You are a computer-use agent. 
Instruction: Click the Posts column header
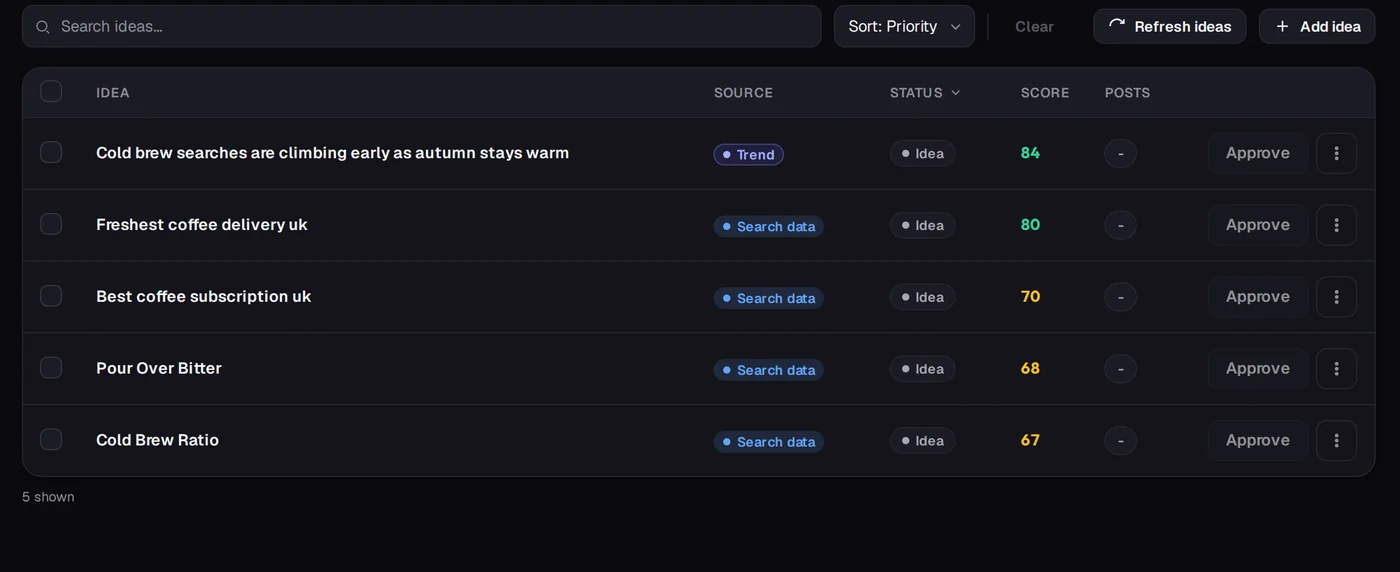point(1127,93)
